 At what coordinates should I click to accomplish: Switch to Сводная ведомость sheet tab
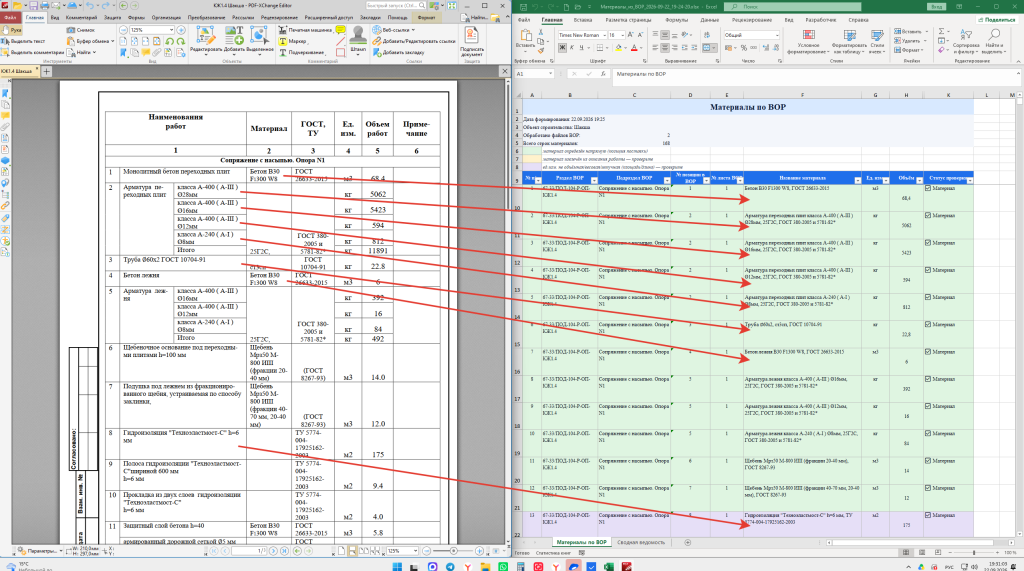coord(641,542)
